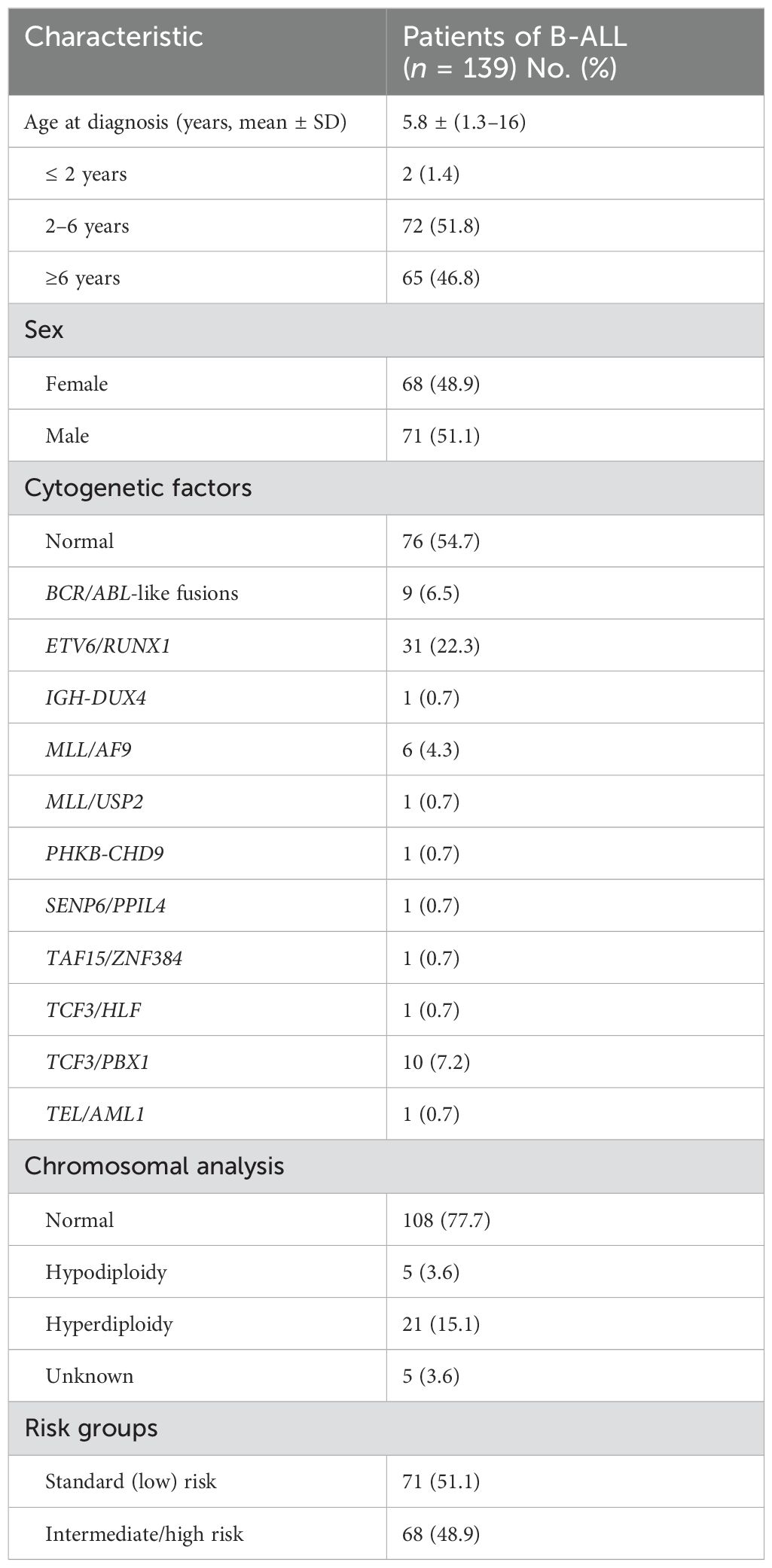Image resolution: width=772 pixels, height=1568 pixels.
Task: Click the Characteristic column header
Action: [x=114, y=37]
